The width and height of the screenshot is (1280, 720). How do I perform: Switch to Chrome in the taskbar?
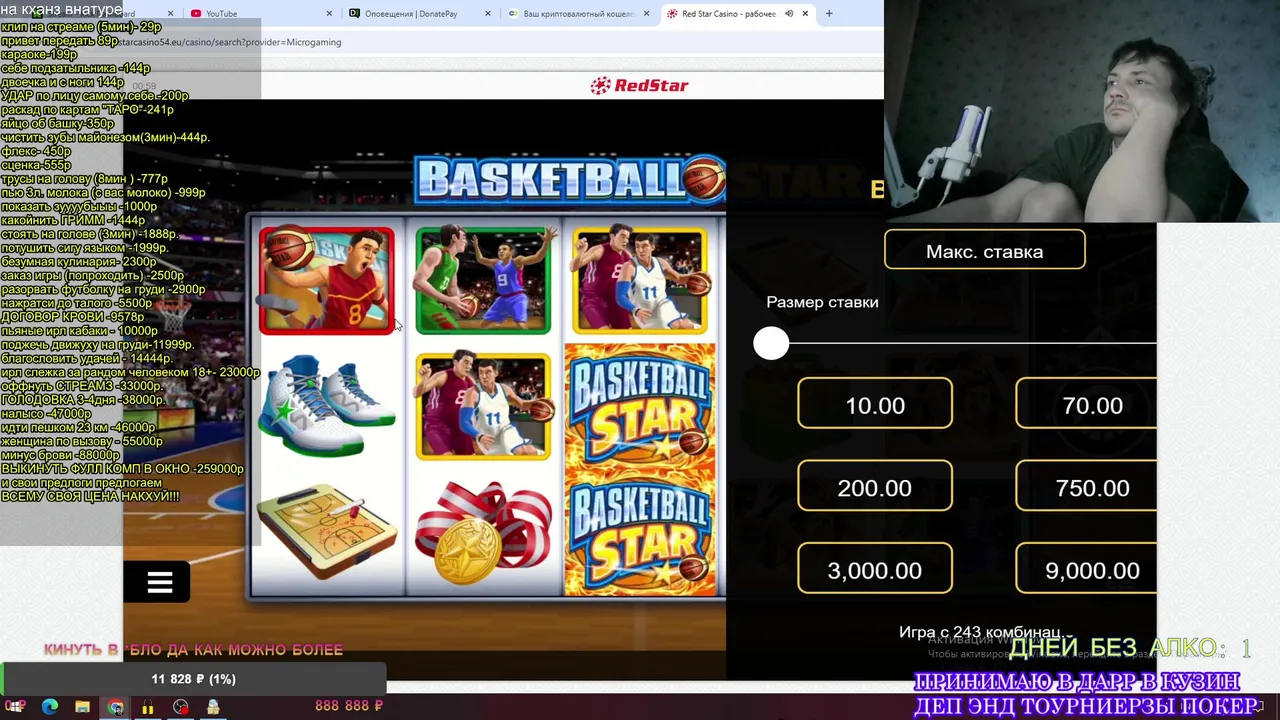click(x=116, y=707)
